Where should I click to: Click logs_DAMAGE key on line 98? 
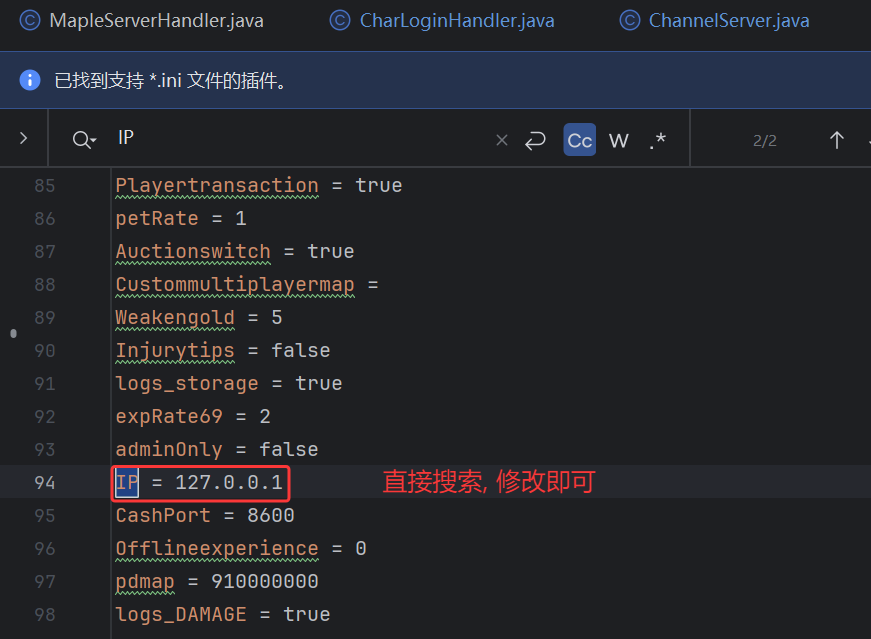point(181,615)
